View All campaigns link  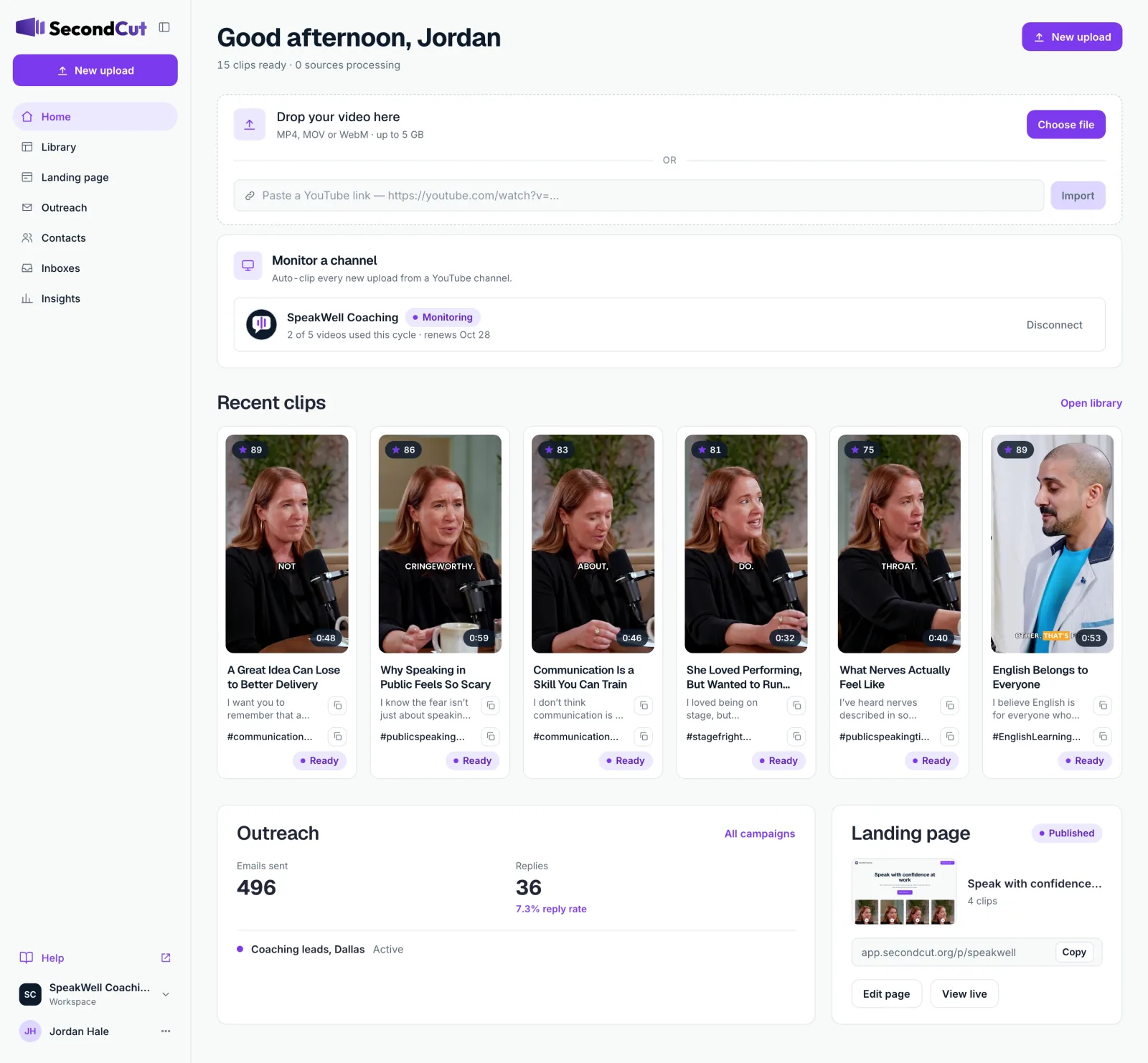(x=759, y=833)
